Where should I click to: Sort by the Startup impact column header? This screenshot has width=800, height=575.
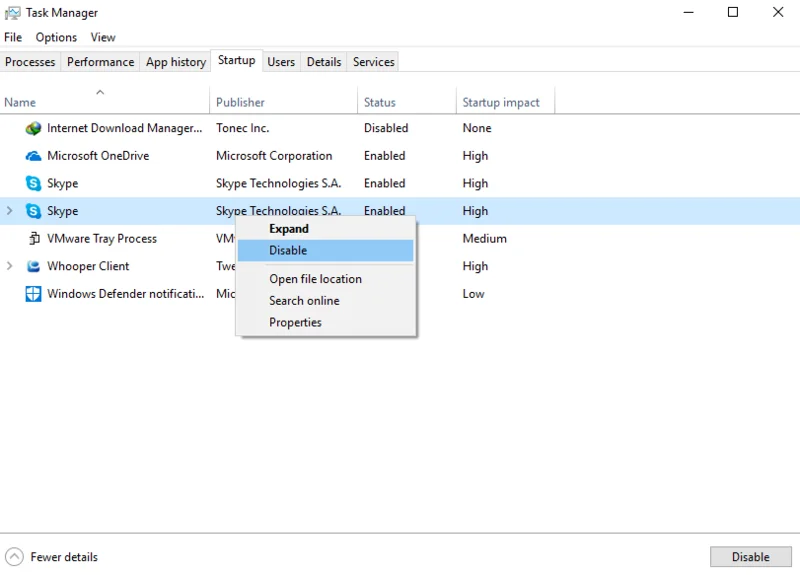click(x=505, y=102)
